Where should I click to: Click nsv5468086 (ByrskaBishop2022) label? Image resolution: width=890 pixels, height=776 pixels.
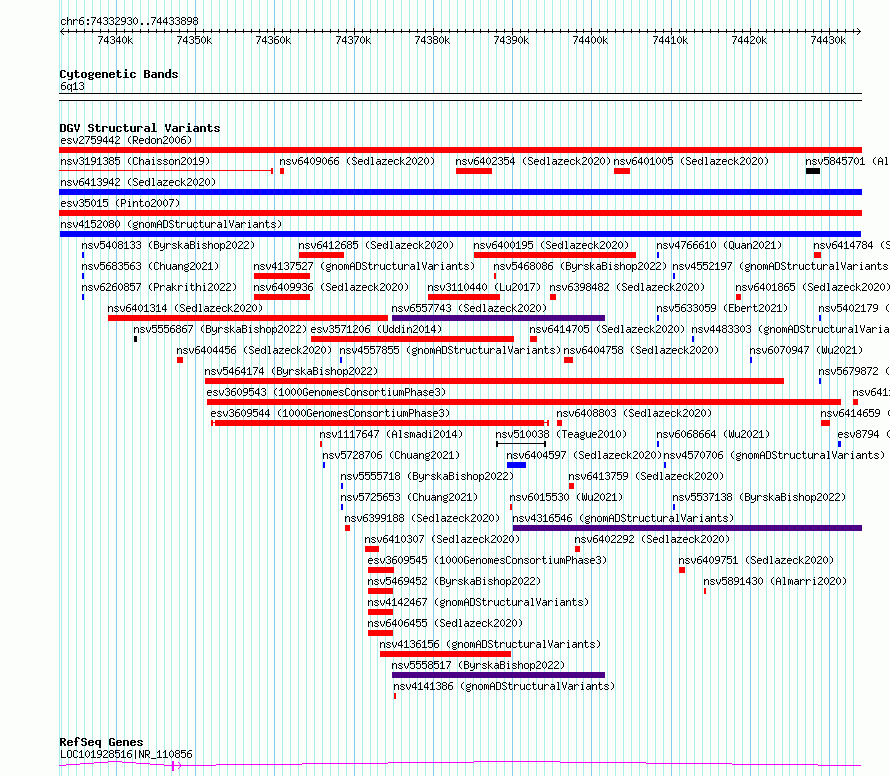click(x=580, y=266)
